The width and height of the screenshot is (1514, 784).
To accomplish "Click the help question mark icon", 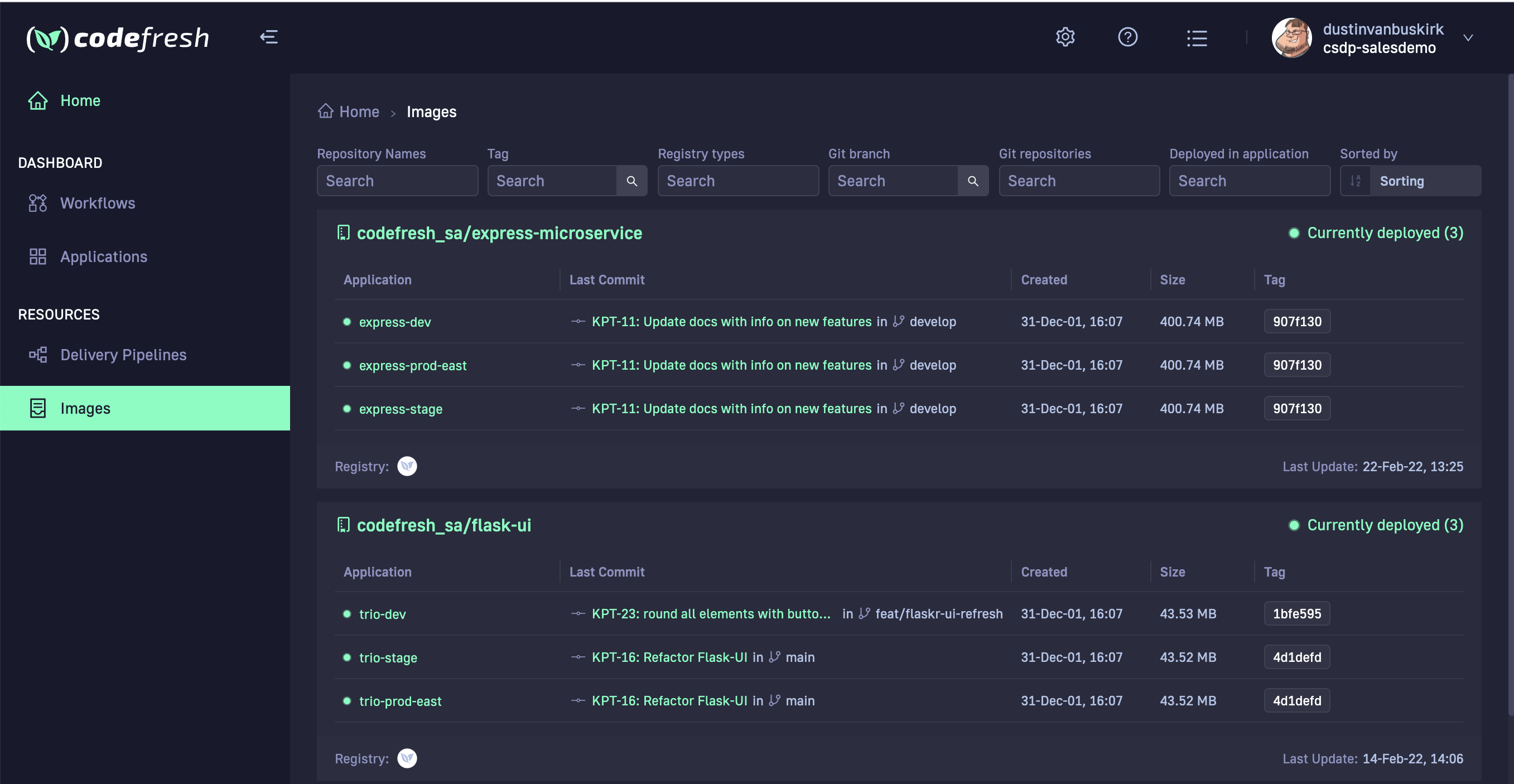I will [1127, 37].
